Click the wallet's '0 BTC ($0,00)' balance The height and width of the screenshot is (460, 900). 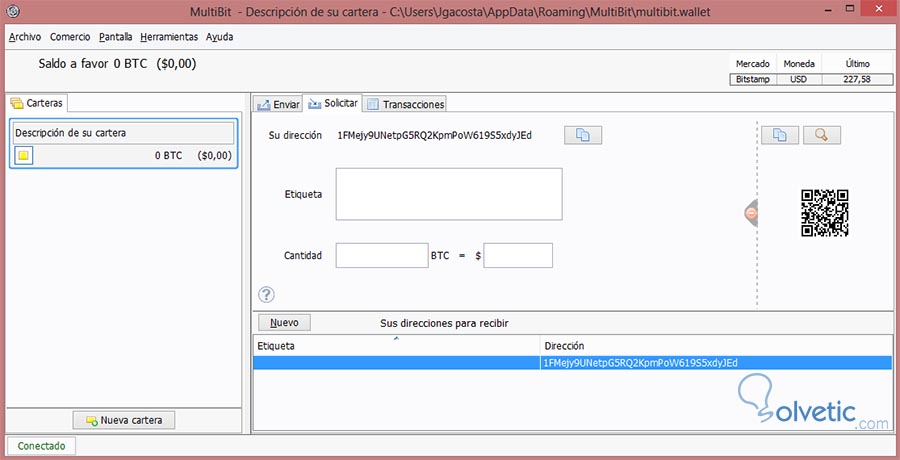coord(193,156)
